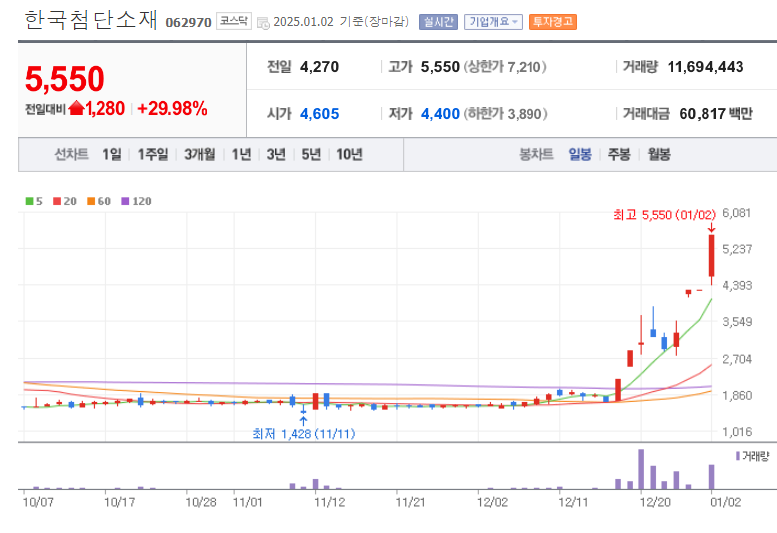Click the calendar icon beside the date
The width and height of the screenshot is (777, 533).
264,23
